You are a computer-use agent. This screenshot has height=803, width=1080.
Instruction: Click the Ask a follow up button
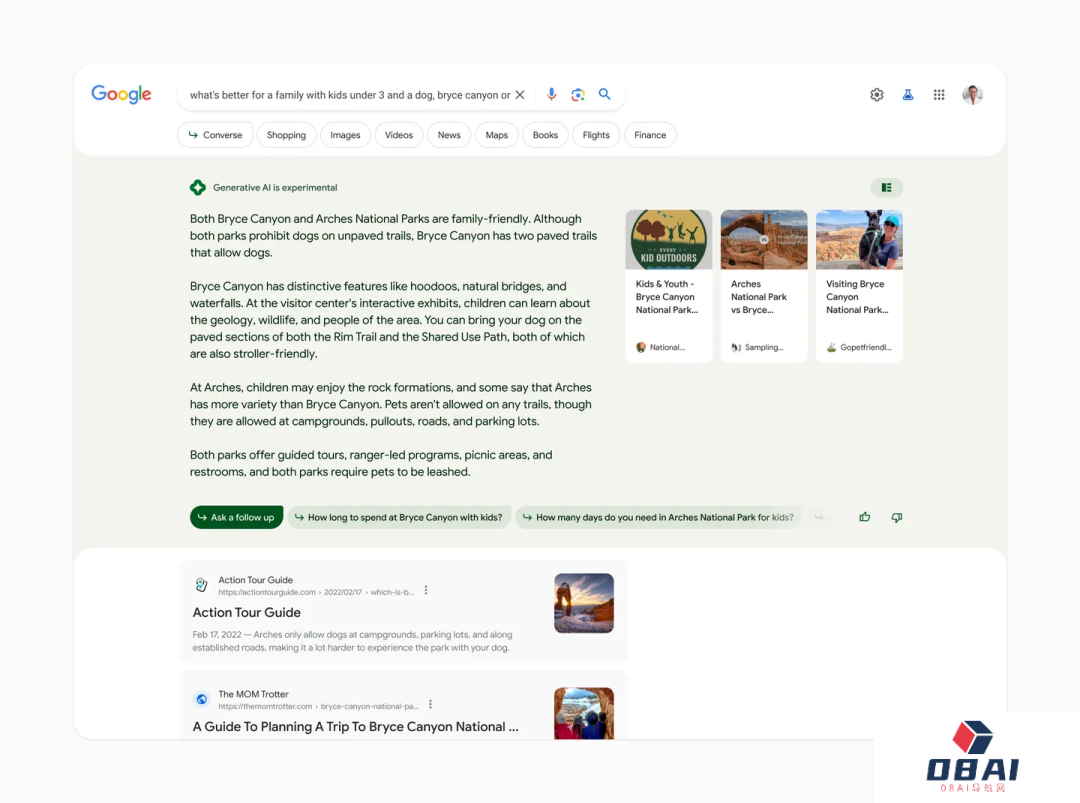click(236, 517)
